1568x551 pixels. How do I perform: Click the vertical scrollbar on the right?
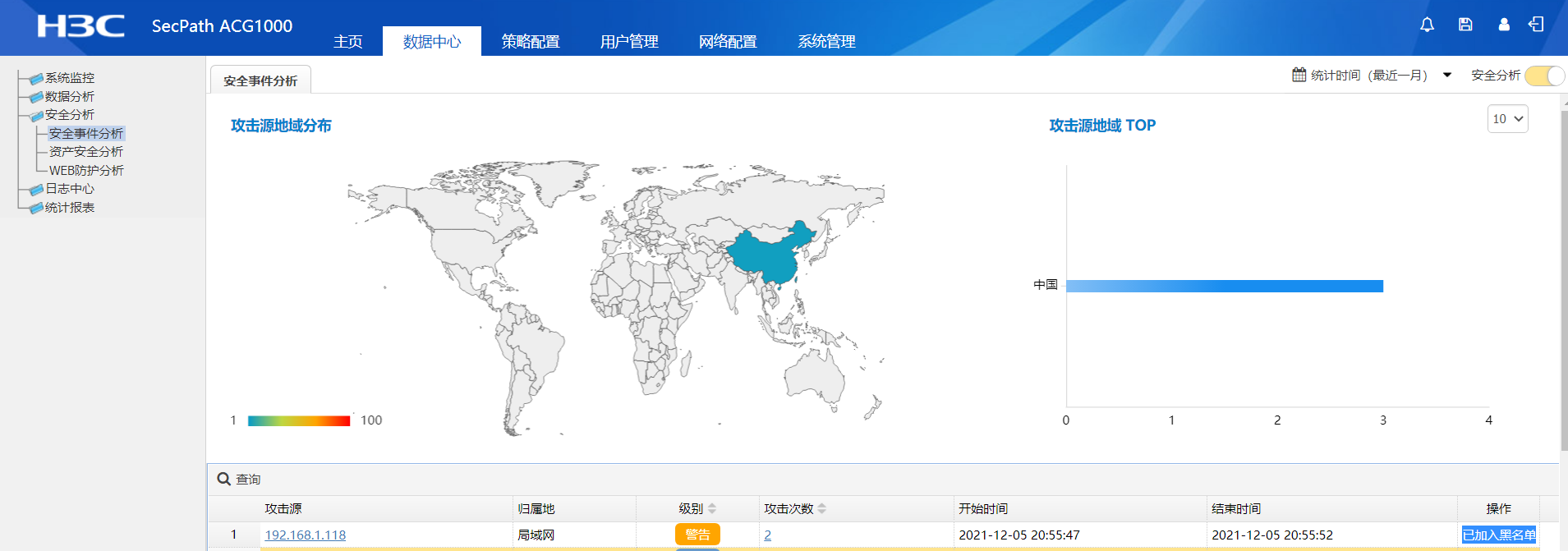[1564, 279]
